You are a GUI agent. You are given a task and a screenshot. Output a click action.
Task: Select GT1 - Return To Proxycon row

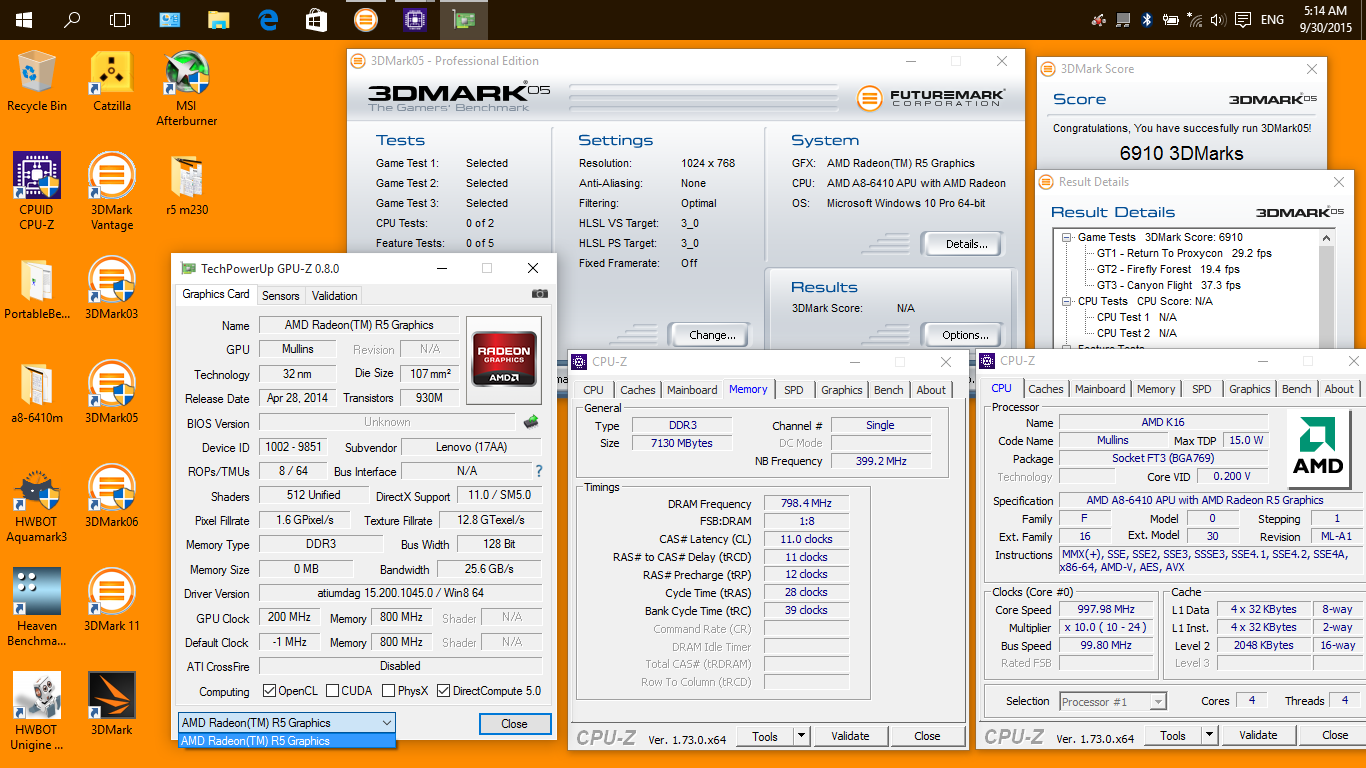coord(1184,253)
